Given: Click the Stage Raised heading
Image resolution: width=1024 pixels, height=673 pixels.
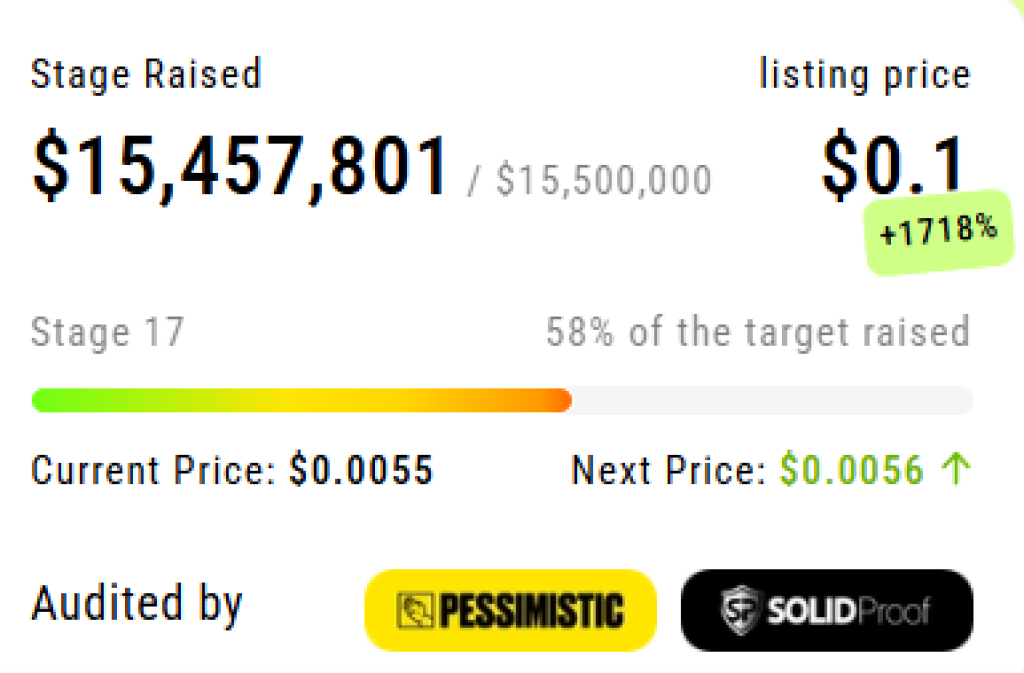Looking at the screenshot, I should pos(146,75).
